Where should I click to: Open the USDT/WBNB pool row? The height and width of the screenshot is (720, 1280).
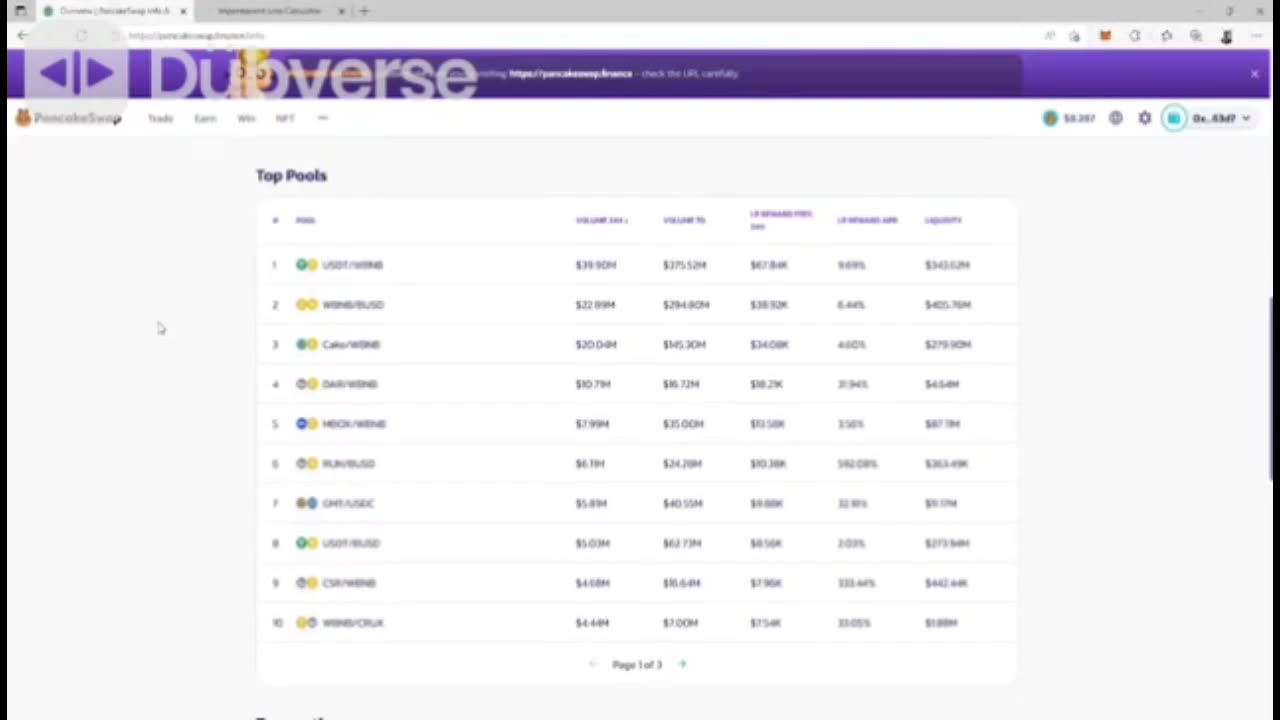coord(636,265)
